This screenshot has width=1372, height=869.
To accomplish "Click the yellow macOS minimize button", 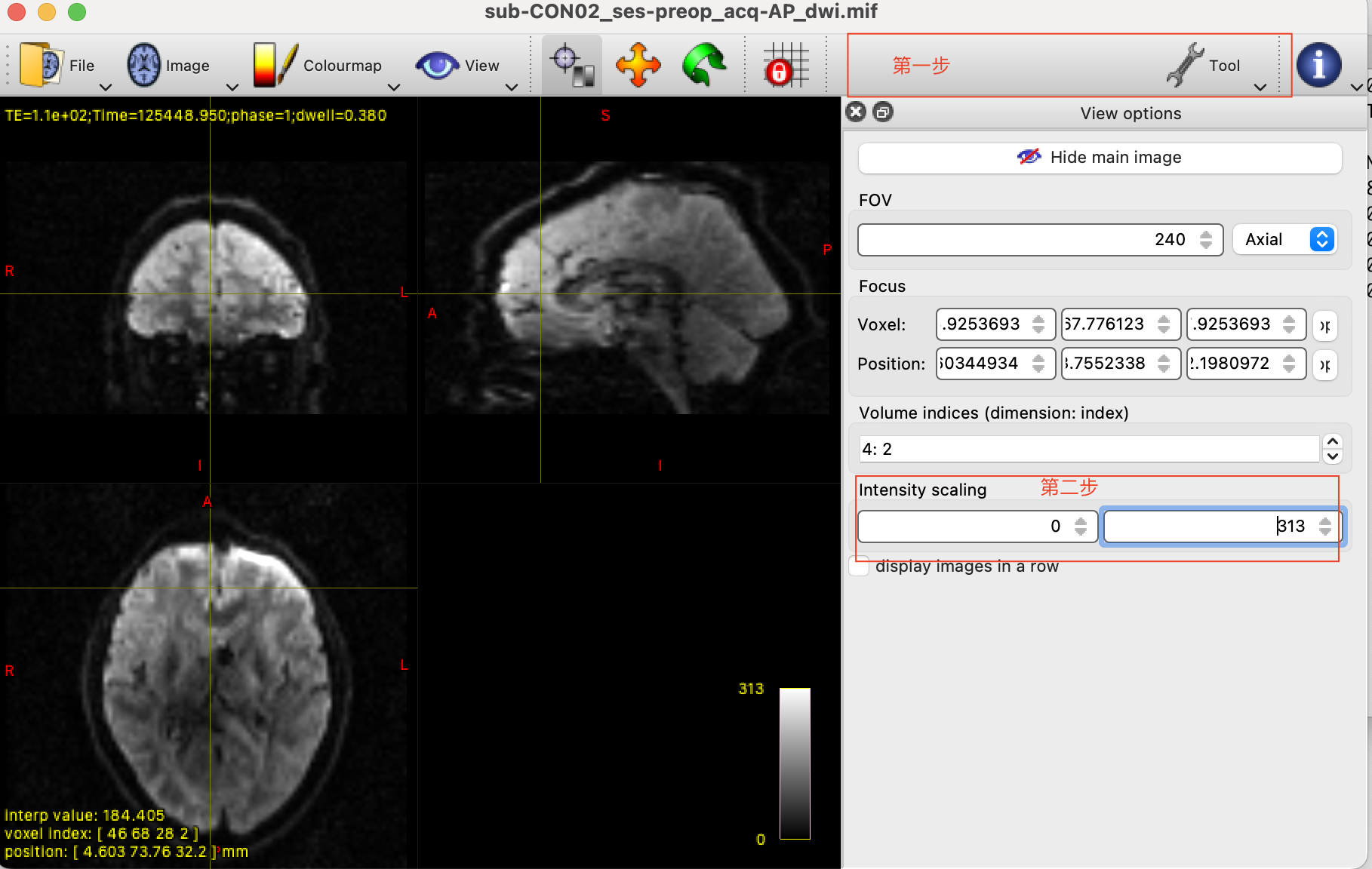I will [47, 11].
